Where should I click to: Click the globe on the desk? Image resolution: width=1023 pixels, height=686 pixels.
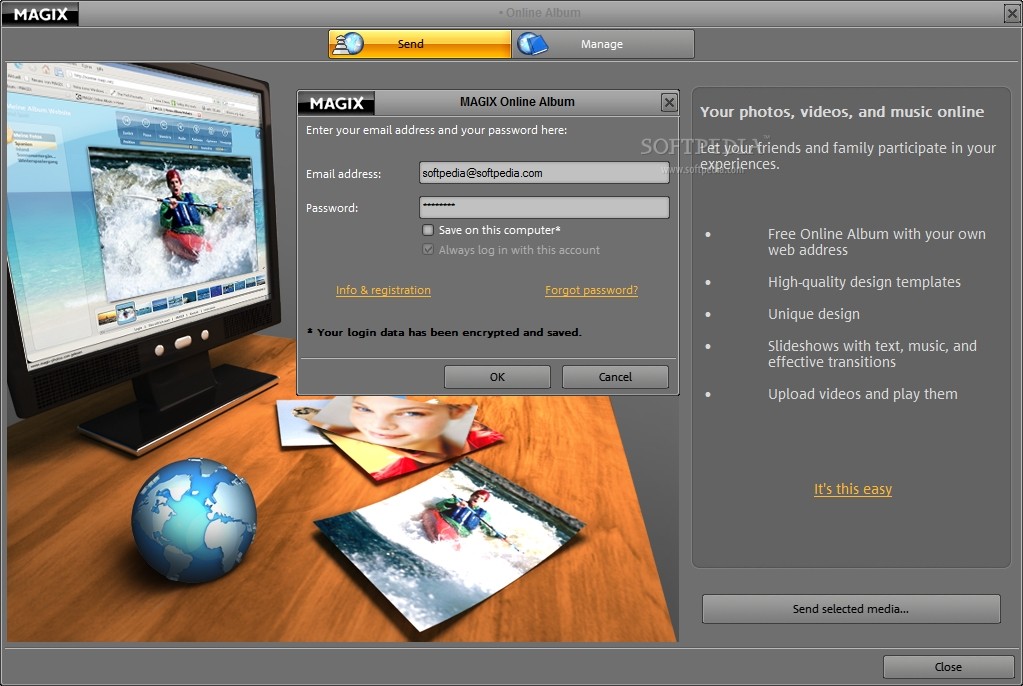(194, 520)
